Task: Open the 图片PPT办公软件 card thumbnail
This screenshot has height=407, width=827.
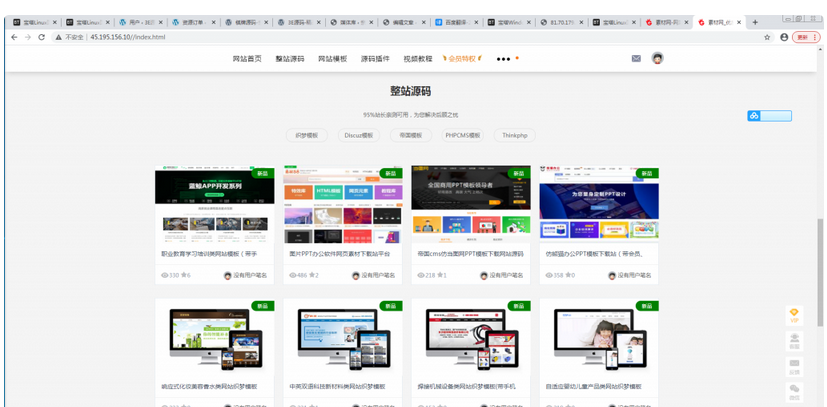Action: point(343,205)
